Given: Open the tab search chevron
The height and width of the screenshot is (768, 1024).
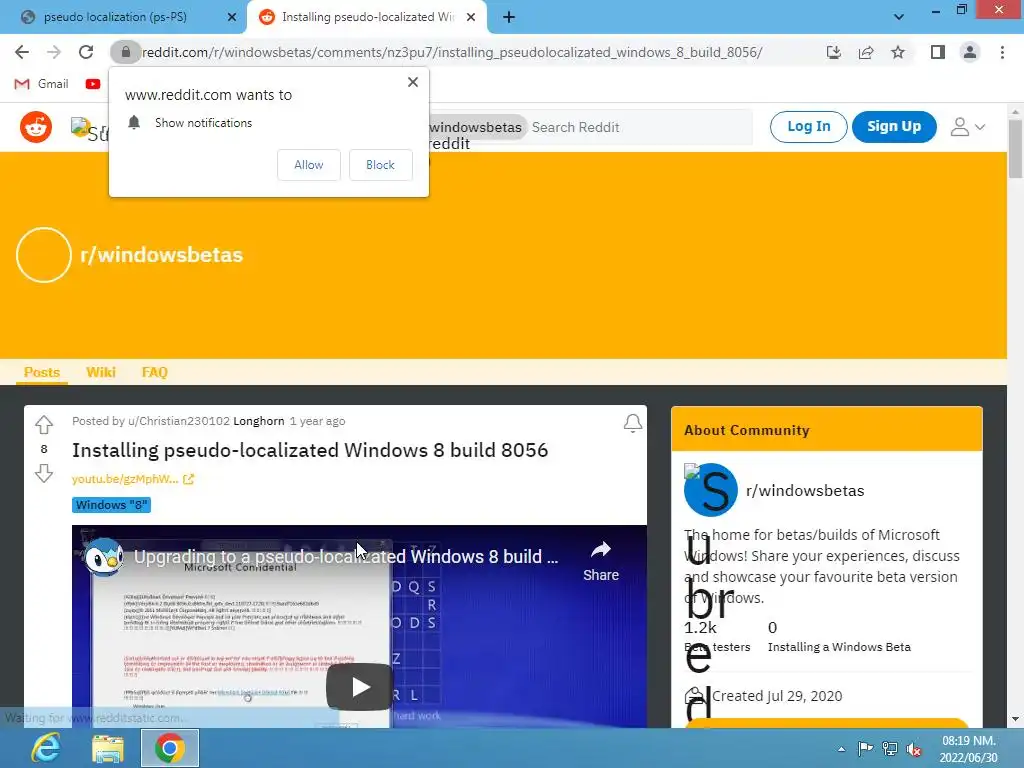Looking at the screenshot, I should 899,17.
